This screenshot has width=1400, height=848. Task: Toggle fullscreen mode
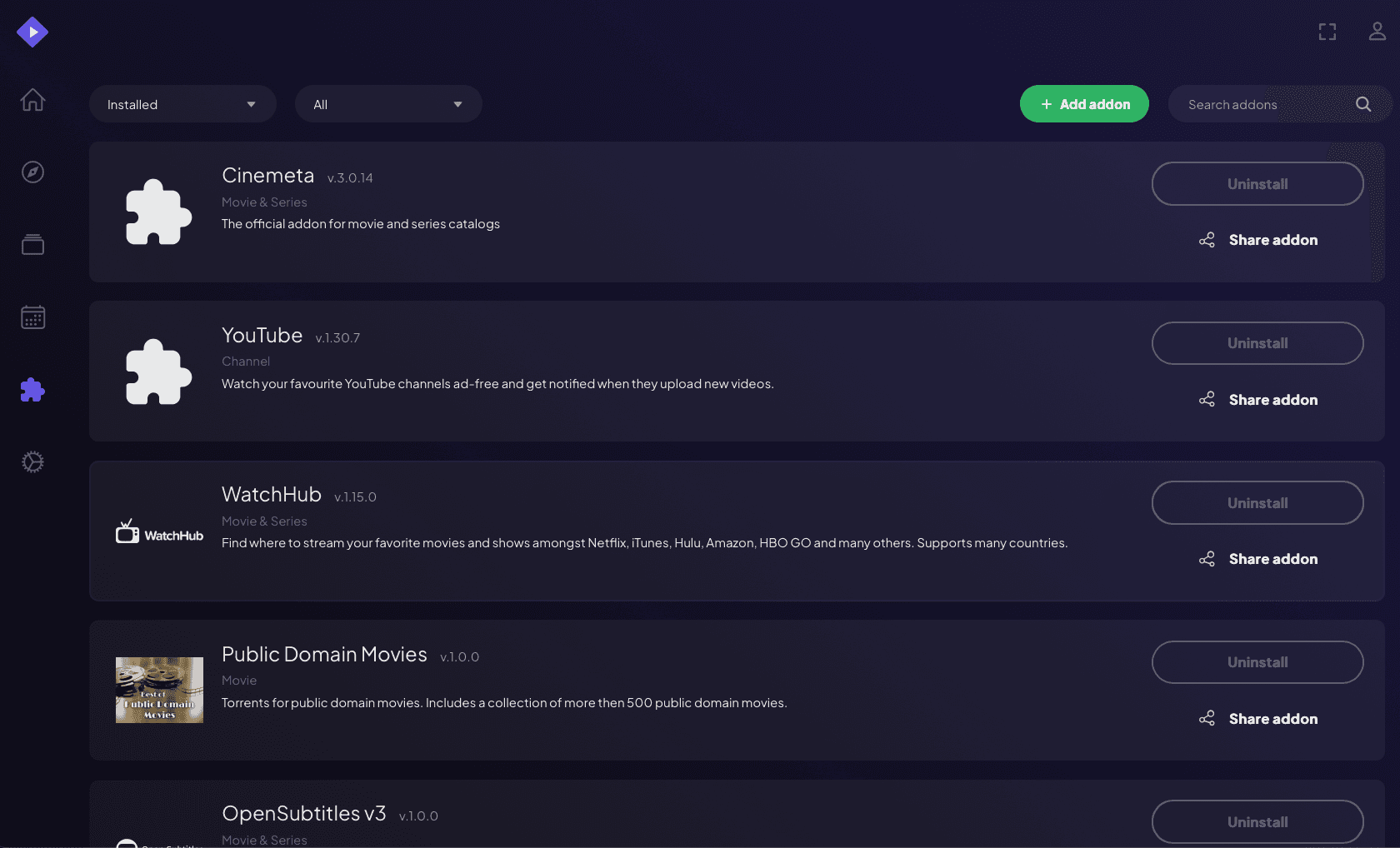click(x=1327, y=32)
